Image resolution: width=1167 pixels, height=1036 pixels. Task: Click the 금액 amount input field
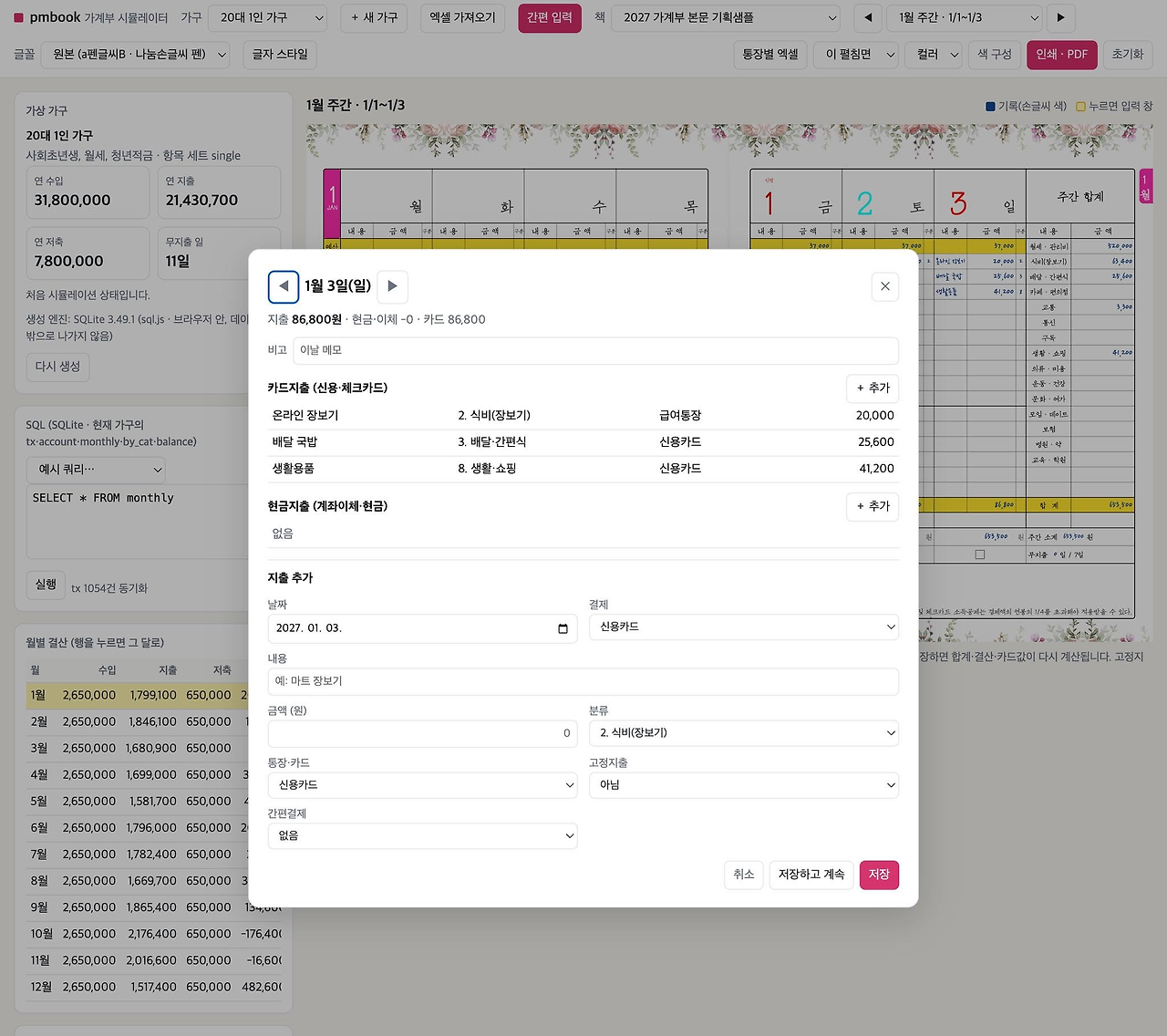coord(422,733)
